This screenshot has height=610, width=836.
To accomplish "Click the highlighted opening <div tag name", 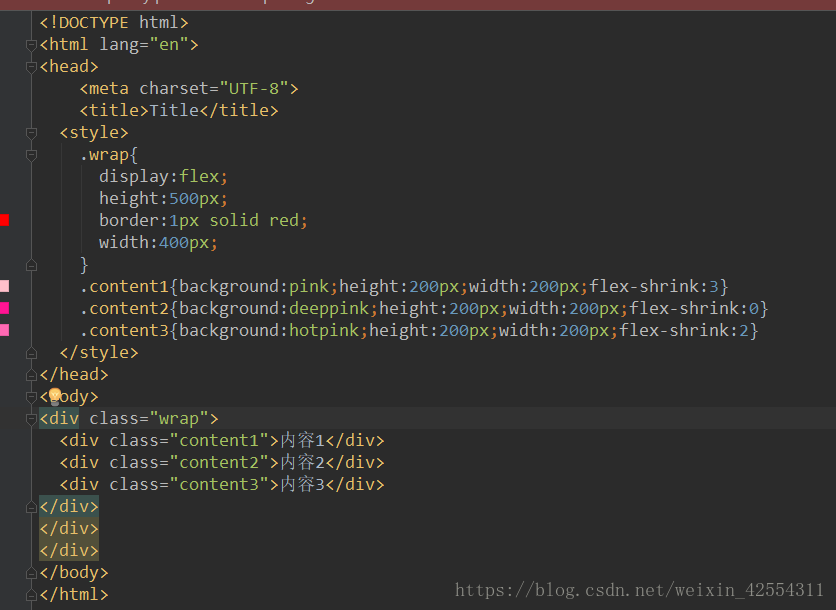I will [59, 419].
